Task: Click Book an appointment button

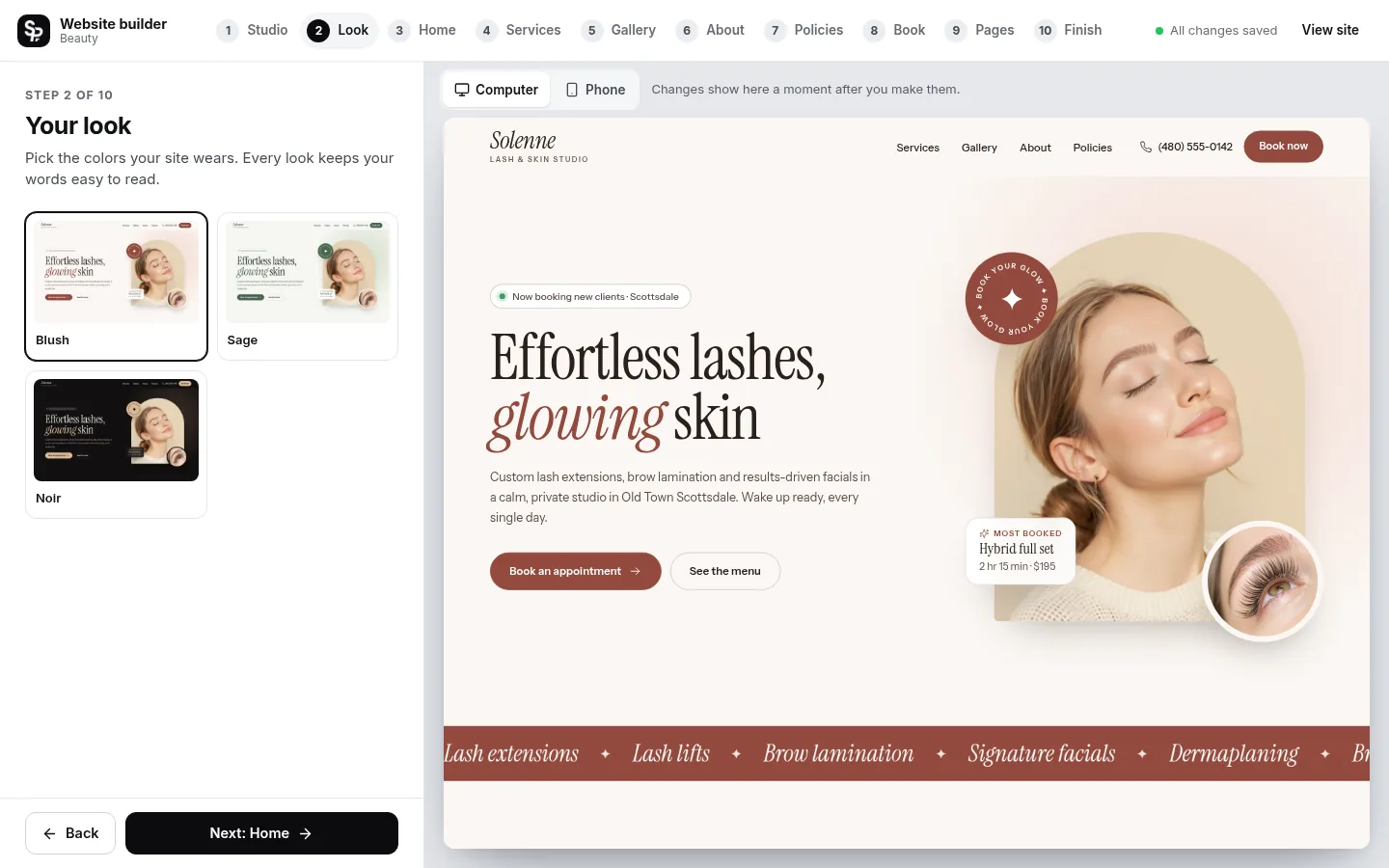Action: [575, 571]
